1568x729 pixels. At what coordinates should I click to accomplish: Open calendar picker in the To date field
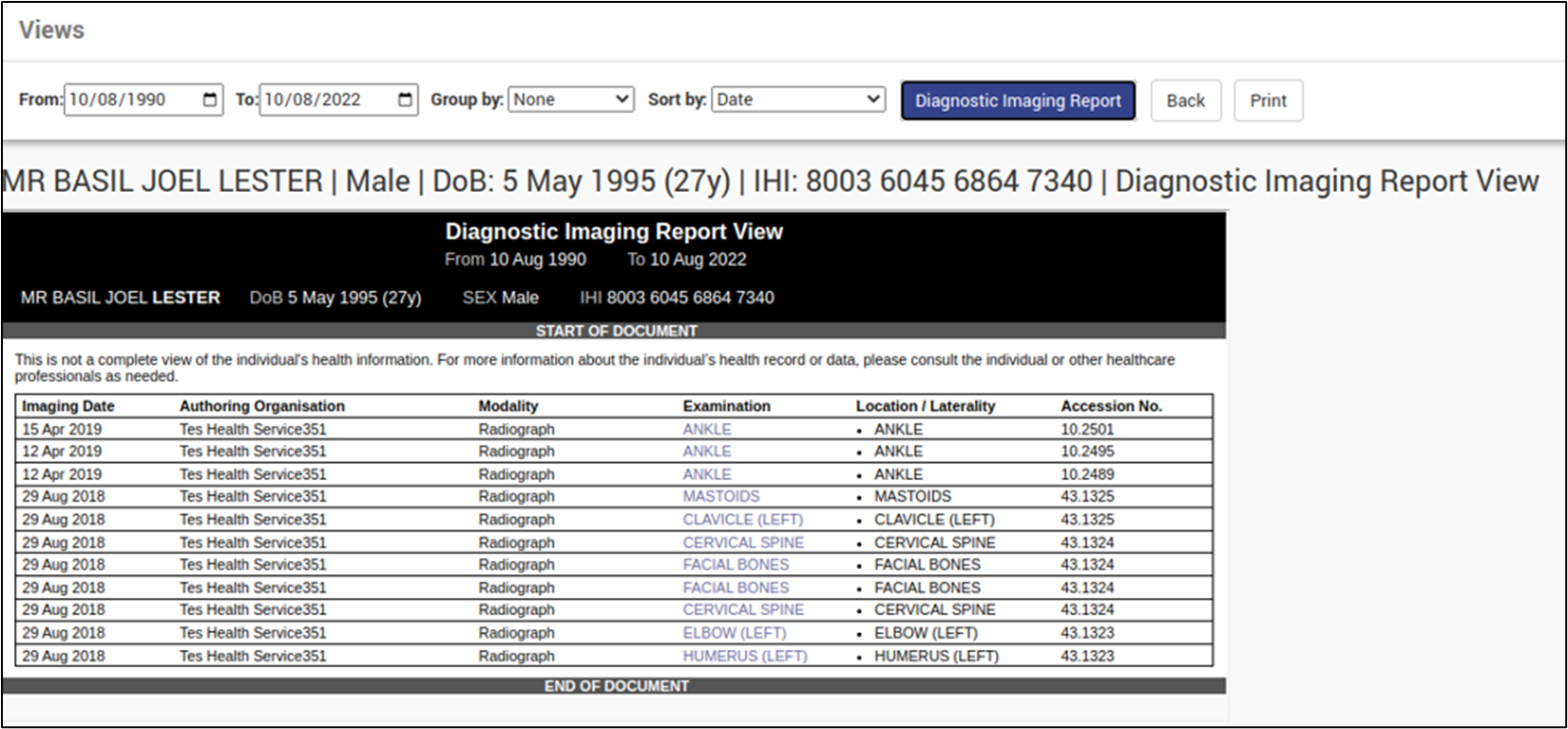405,100
